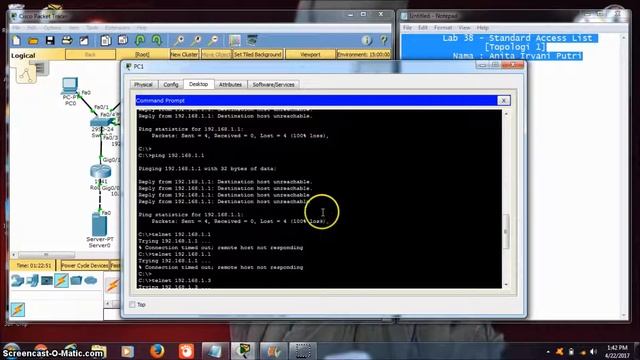Click the 1941 router in the workspace

pyautogui.click(x=101, y=171)
